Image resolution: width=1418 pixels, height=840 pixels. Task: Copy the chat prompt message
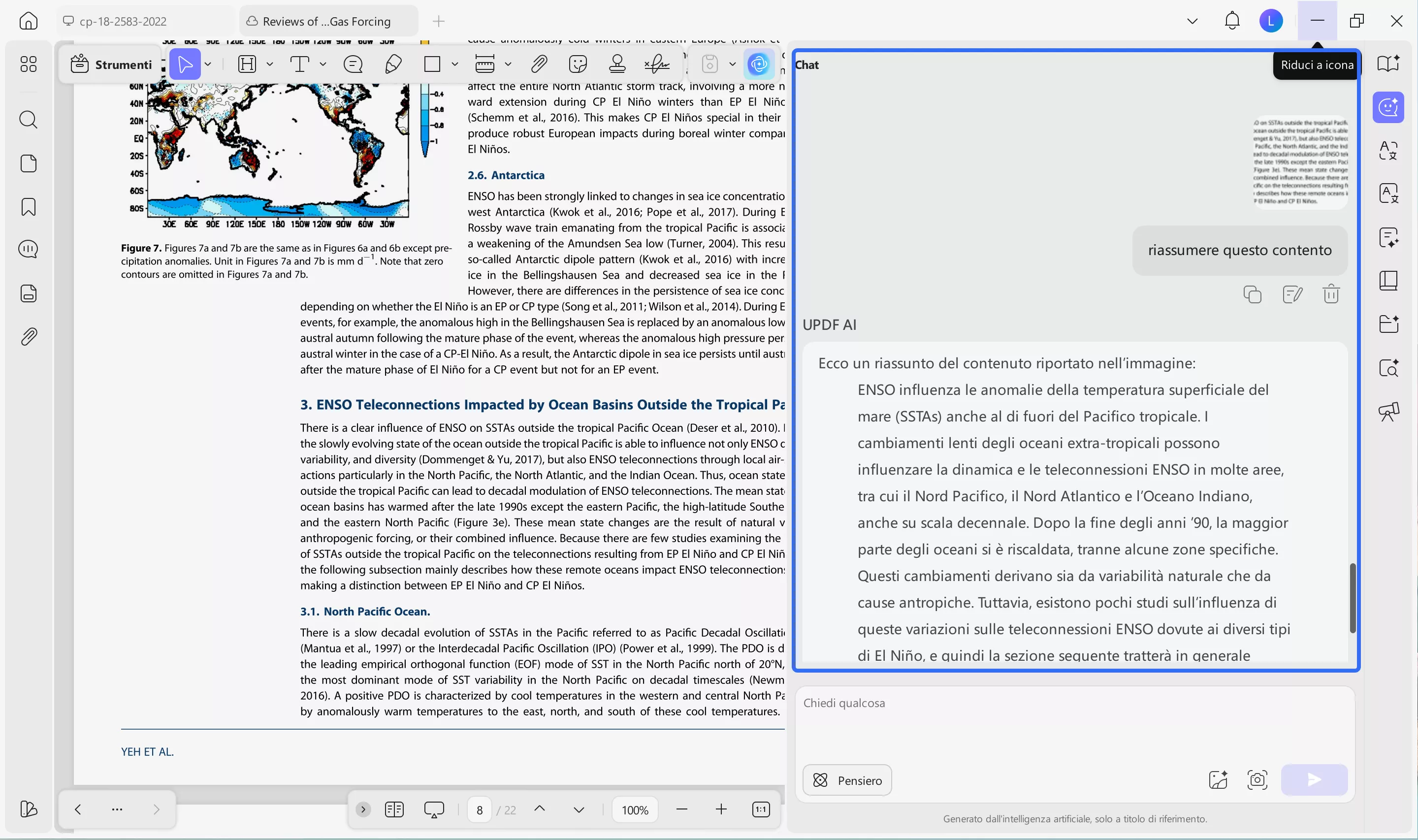[1252, 294]
